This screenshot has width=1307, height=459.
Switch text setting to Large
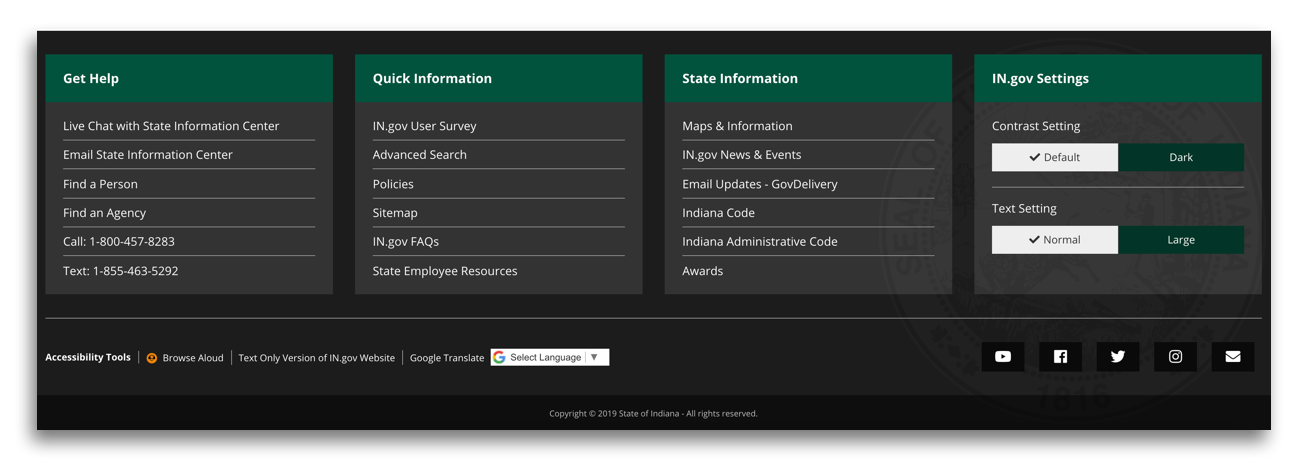[x=1181, y=240]
